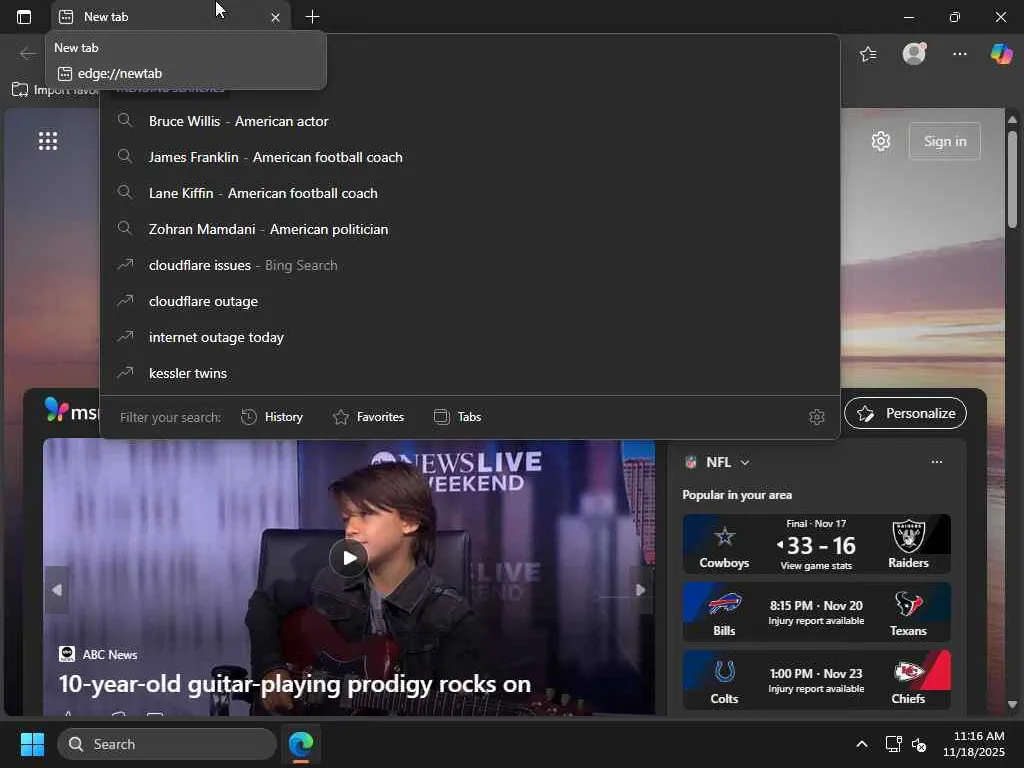
Task: Open taskbar clock and date
Action: coord(974,744)
